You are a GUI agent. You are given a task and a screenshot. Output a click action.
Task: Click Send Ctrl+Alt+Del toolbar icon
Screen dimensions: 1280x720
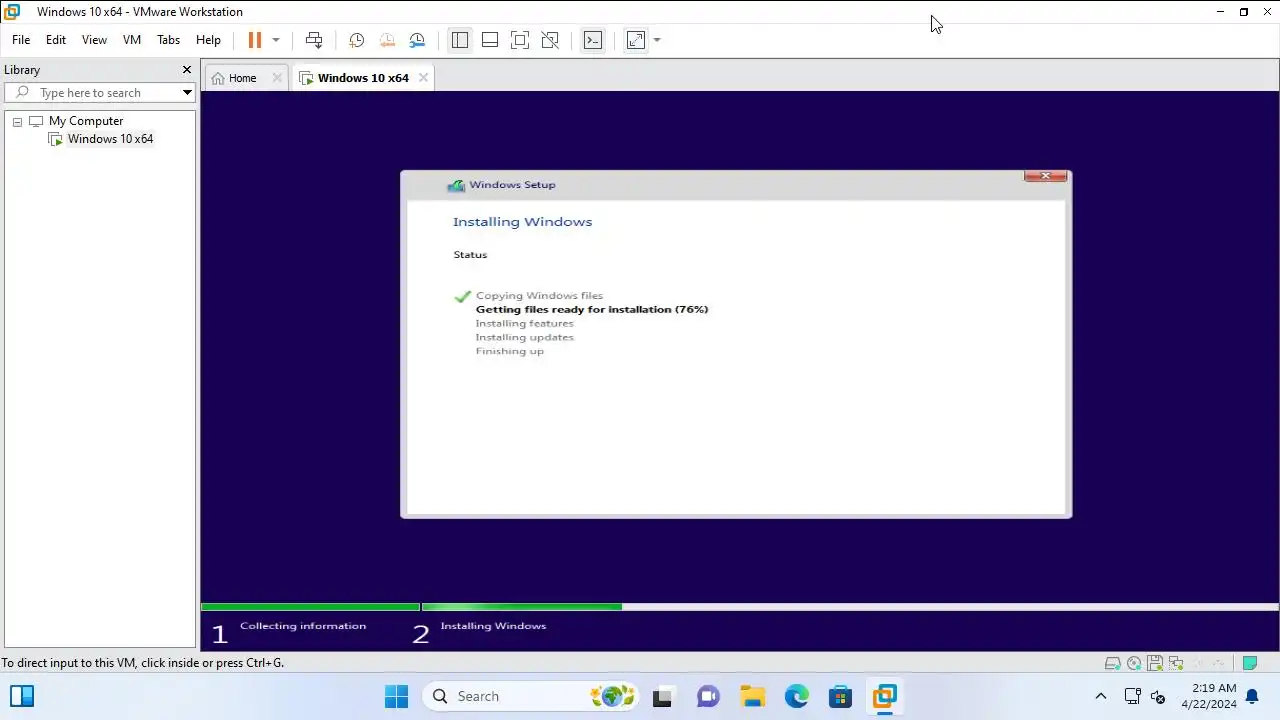coord(314,40)
